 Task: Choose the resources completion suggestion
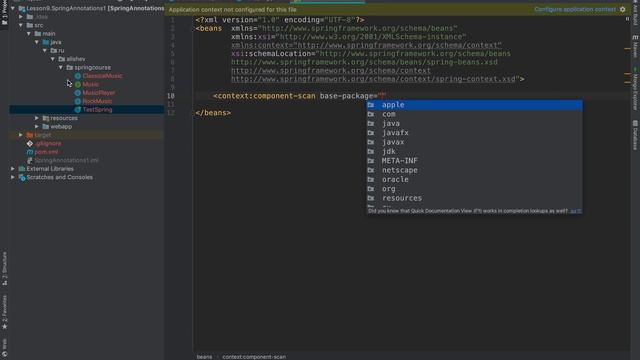tap(474, 198)
